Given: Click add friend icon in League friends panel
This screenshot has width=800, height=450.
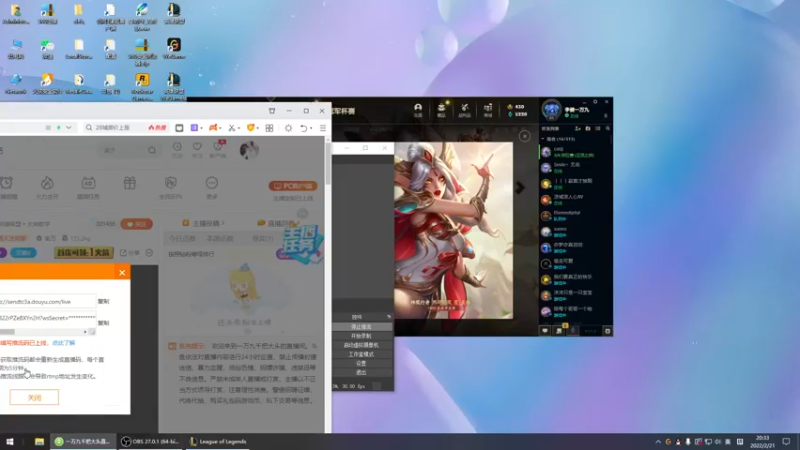Looking at the screenshot, I should click(578, 129).
